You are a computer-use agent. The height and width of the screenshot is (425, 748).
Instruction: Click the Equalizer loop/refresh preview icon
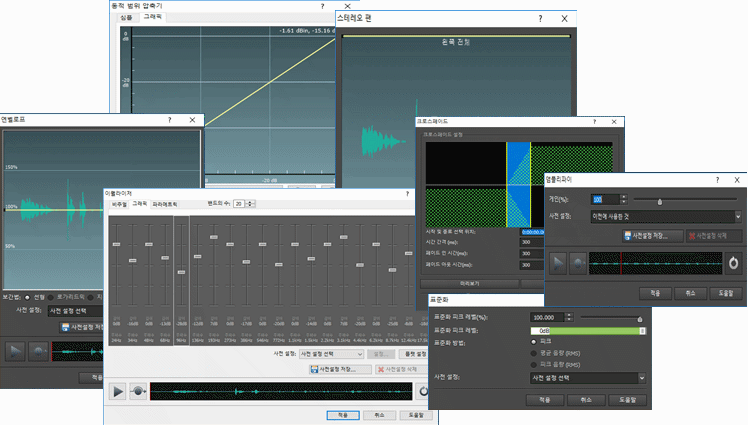[x=423, y=392]
